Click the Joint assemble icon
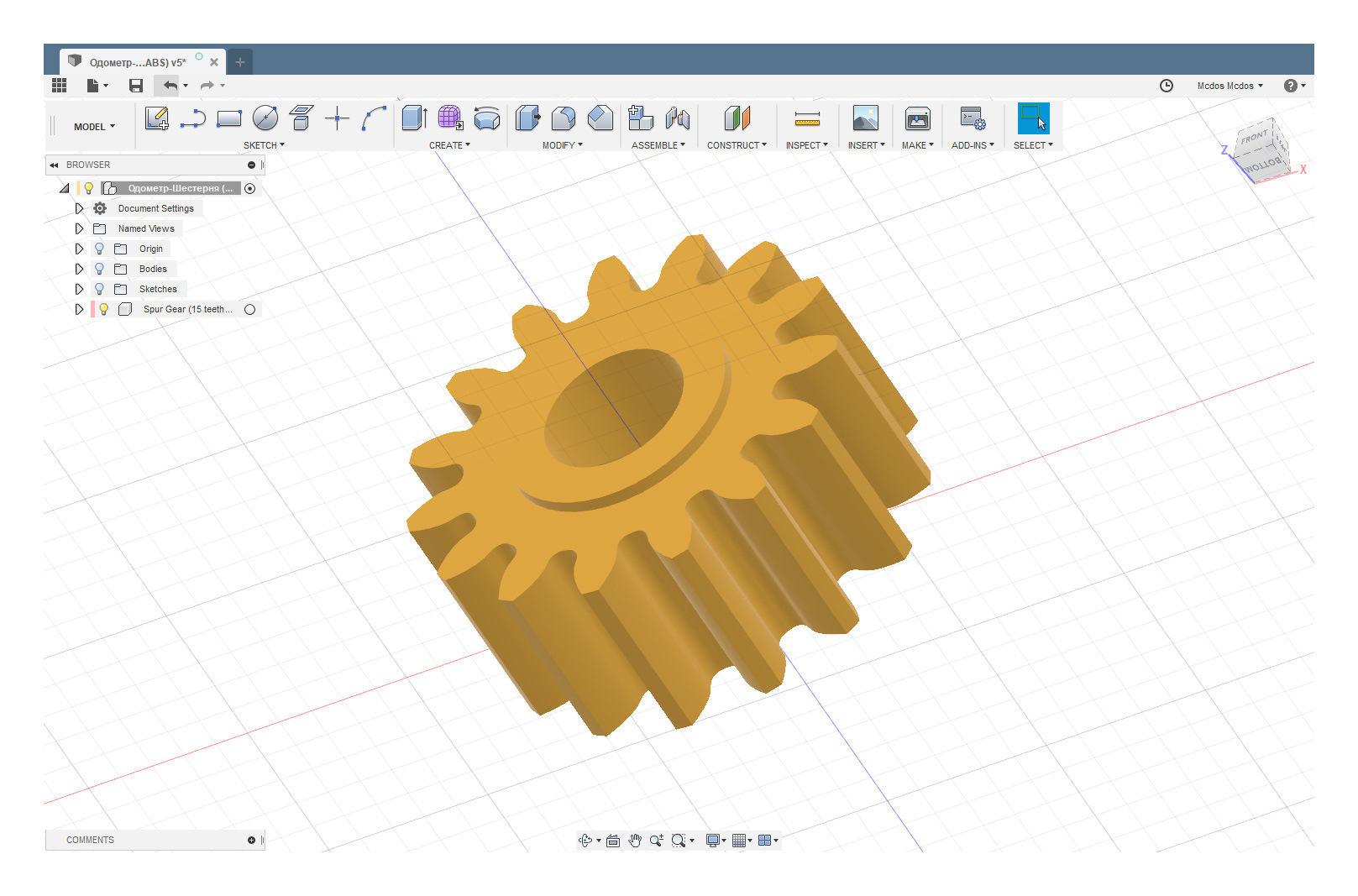The image size is (1358, 896). point(677,118)
